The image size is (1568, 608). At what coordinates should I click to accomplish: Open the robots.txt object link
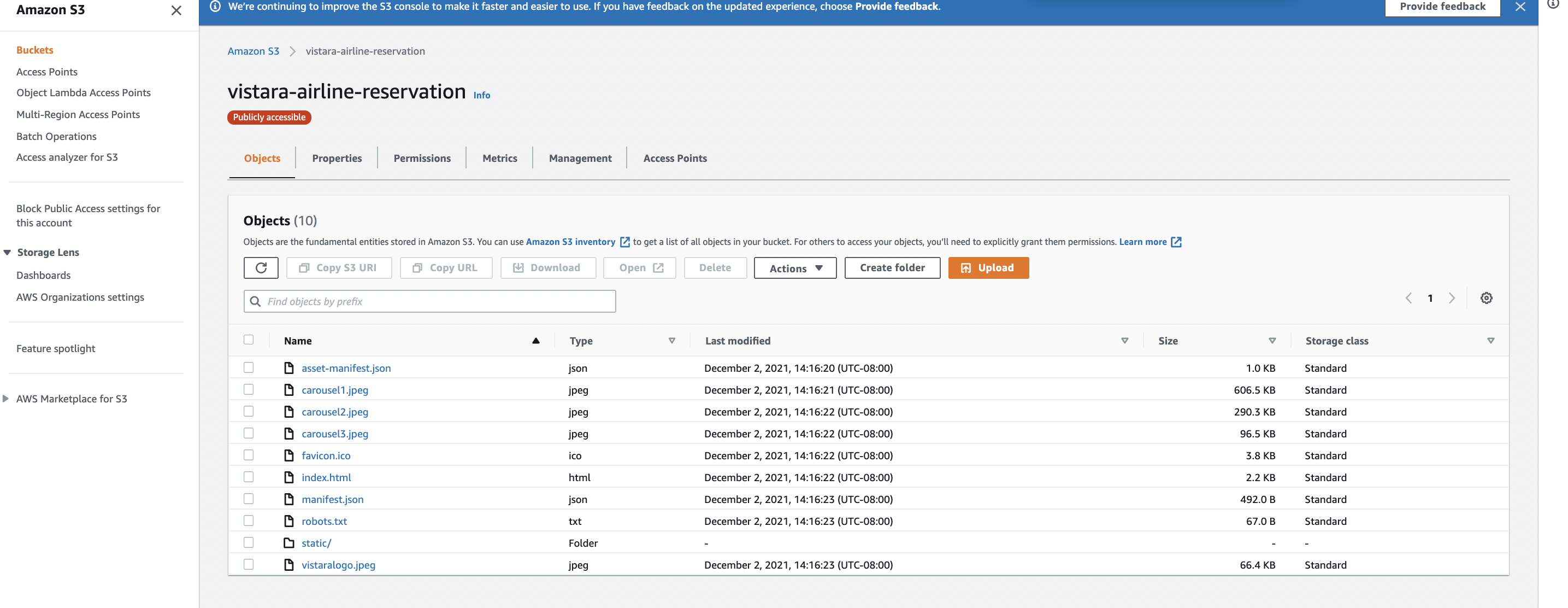tap(324, 521)
